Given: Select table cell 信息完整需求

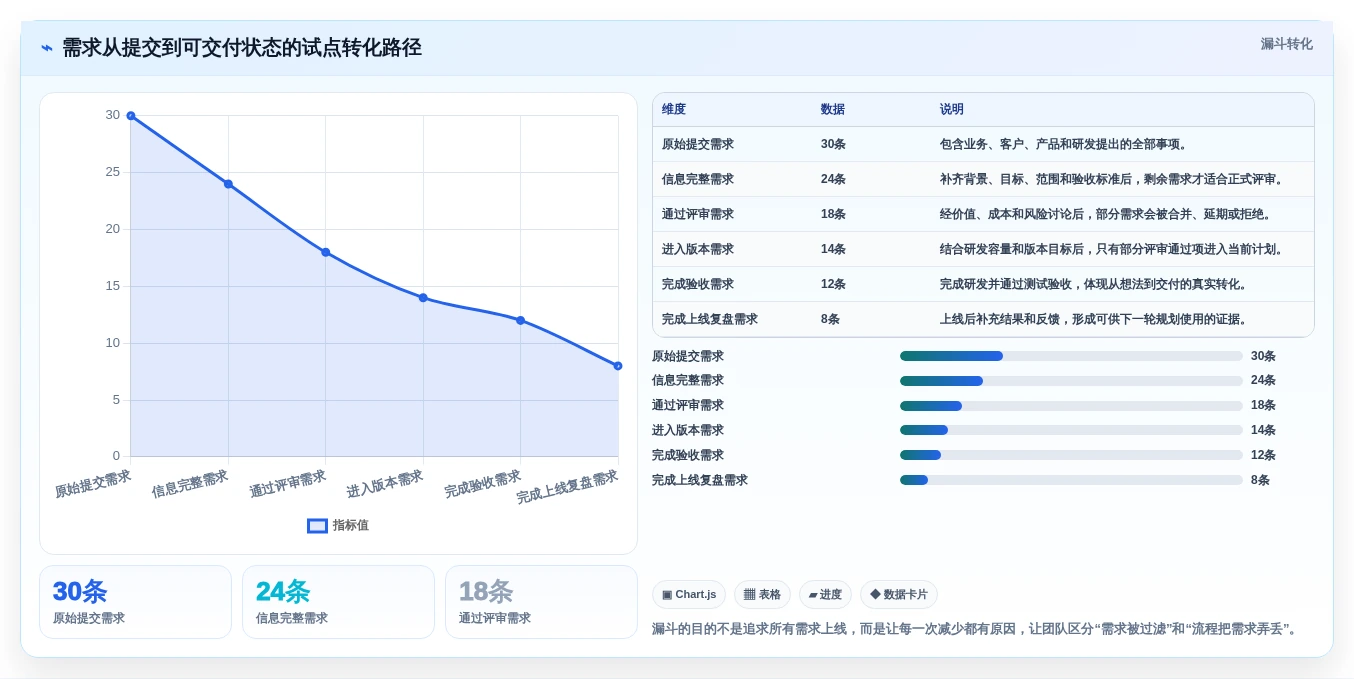Looking at the screenshot, I should click(698, 179).
